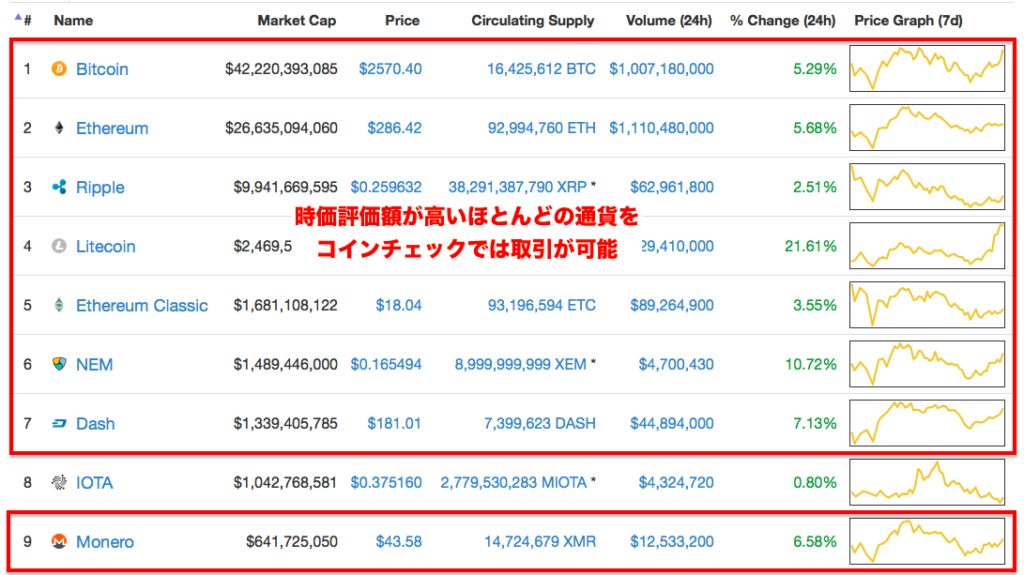Open the Ethereum Classic name link
Viewport: 1024px width, 575px height.
coord(142,306)
